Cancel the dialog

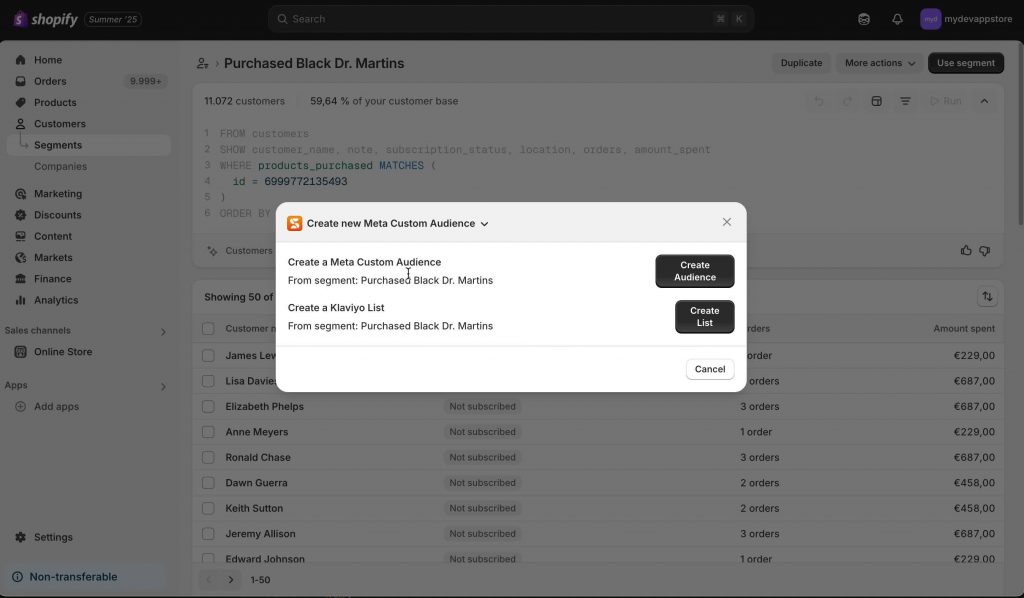coord(710,370)
